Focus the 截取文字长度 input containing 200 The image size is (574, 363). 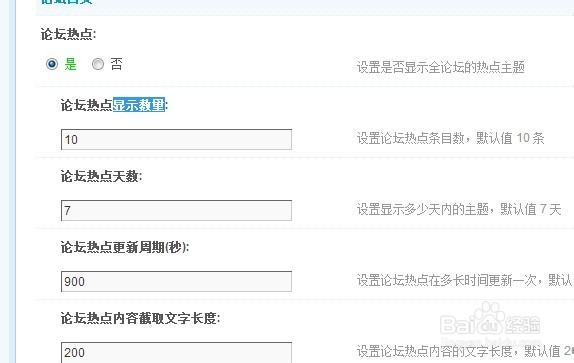coord(176,352)
